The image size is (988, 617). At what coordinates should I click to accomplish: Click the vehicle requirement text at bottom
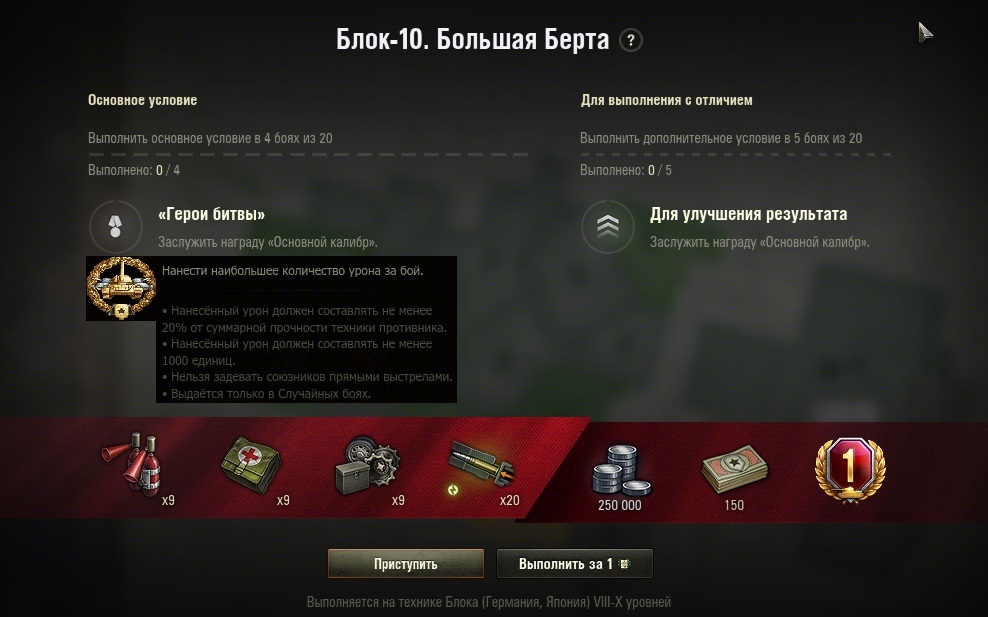[x=489, y=602]
